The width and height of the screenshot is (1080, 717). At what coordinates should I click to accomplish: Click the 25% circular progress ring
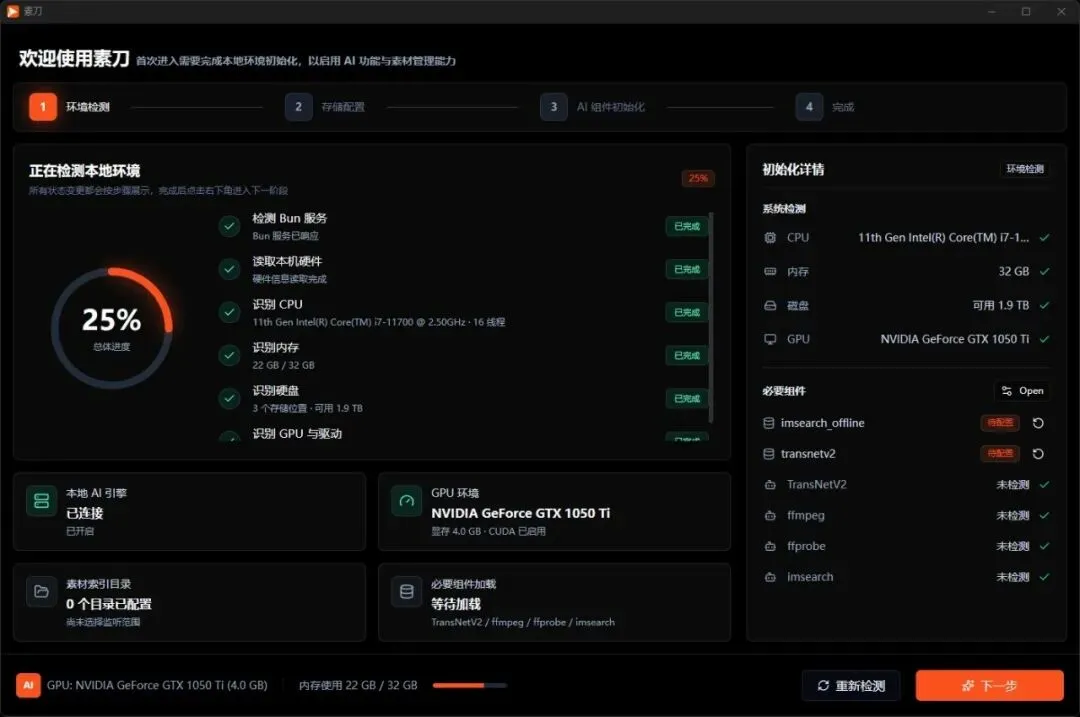click(112, 328)
